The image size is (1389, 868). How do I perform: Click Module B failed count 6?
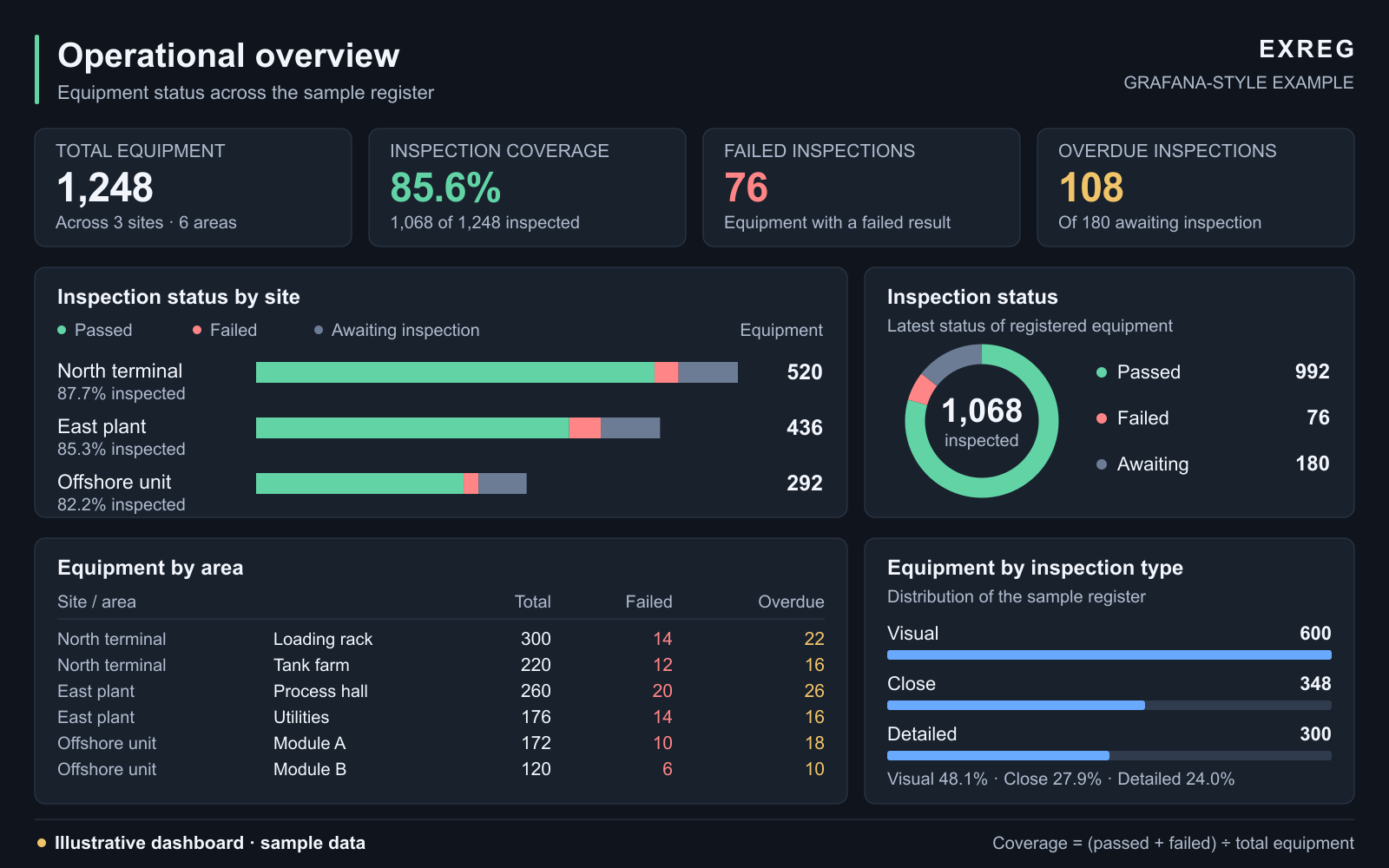[x=668, y=769]
